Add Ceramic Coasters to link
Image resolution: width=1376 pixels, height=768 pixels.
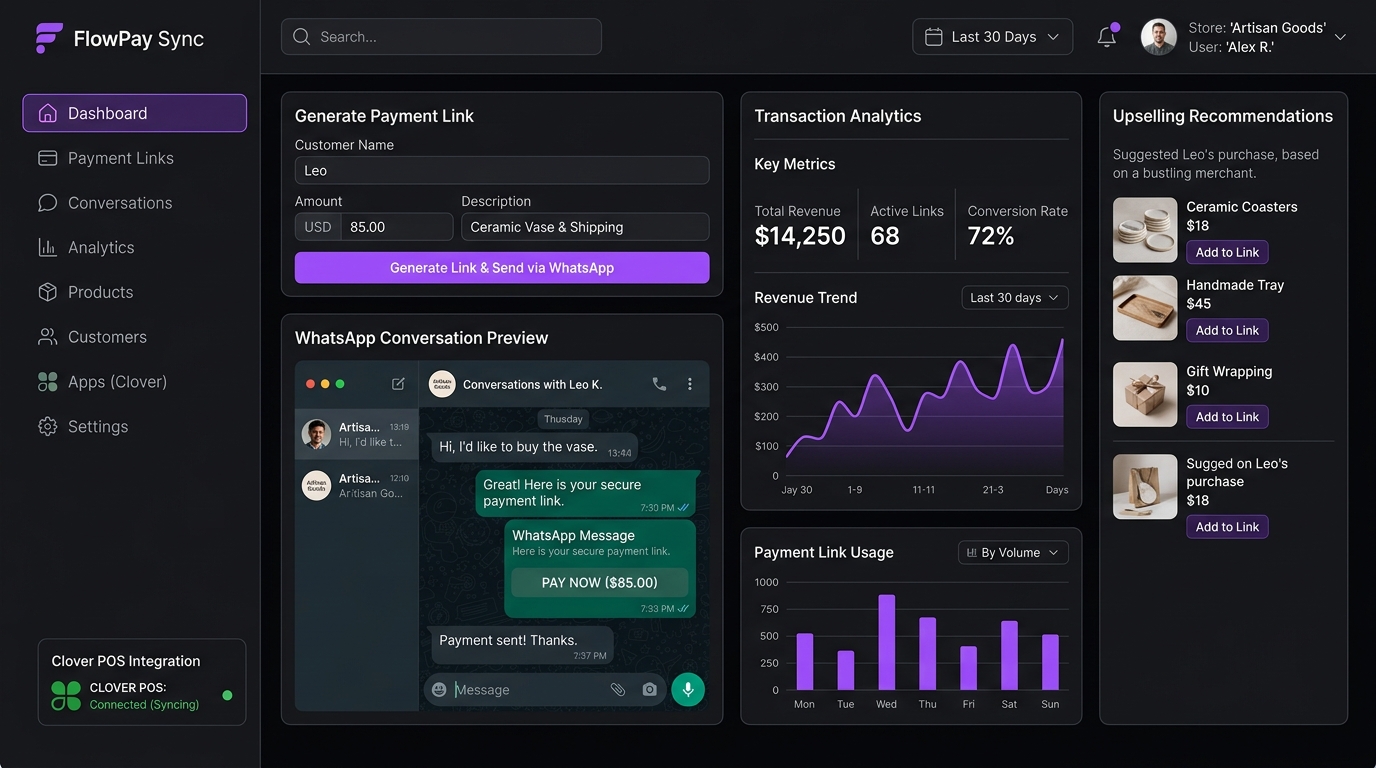pos(1227,252)
